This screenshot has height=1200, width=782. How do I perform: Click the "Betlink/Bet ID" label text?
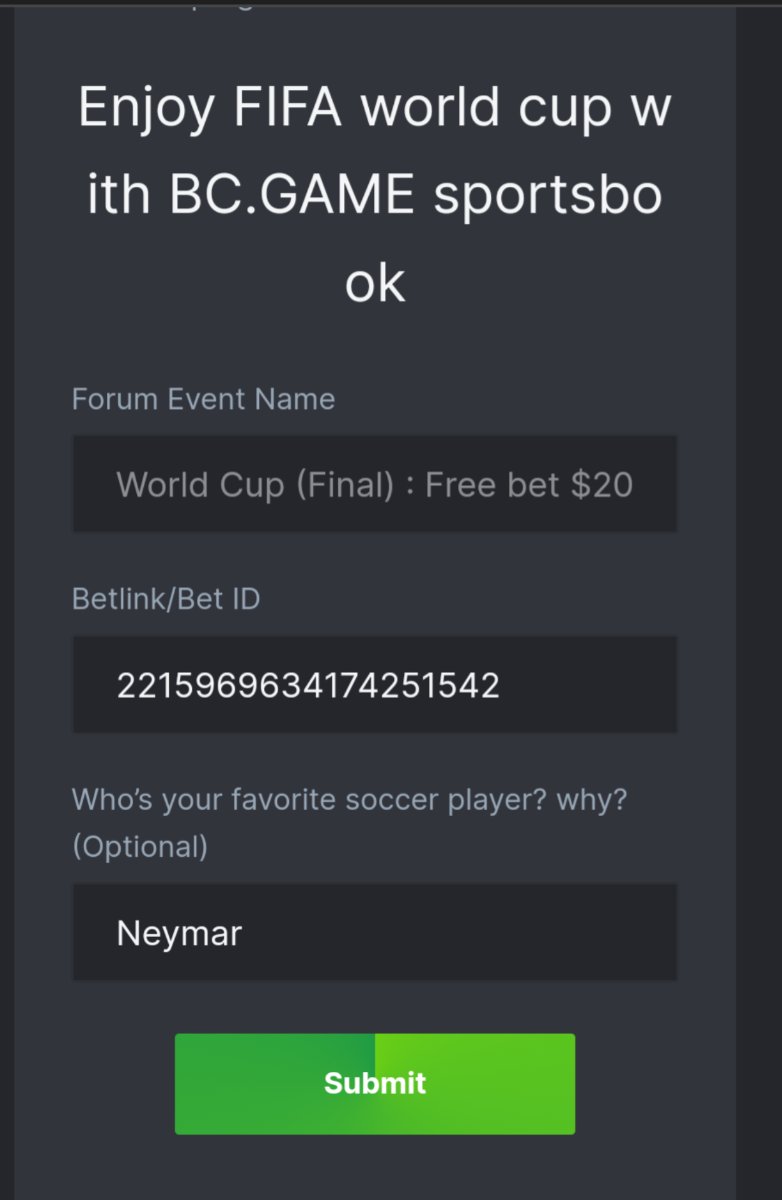166,599
